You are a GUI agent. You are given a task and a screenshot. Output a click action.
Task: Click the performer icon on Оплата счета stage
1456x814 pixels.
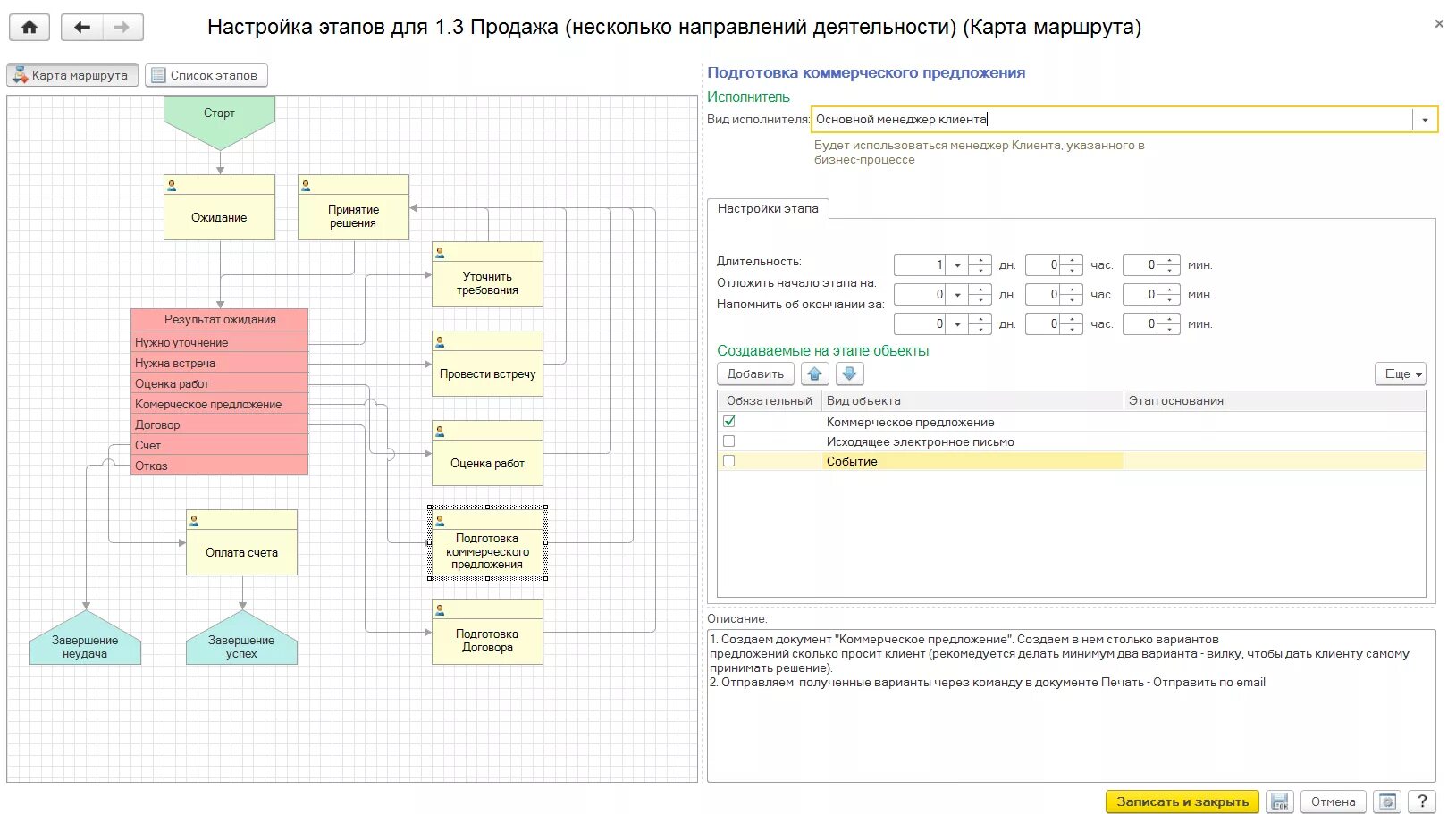[194, 521]
